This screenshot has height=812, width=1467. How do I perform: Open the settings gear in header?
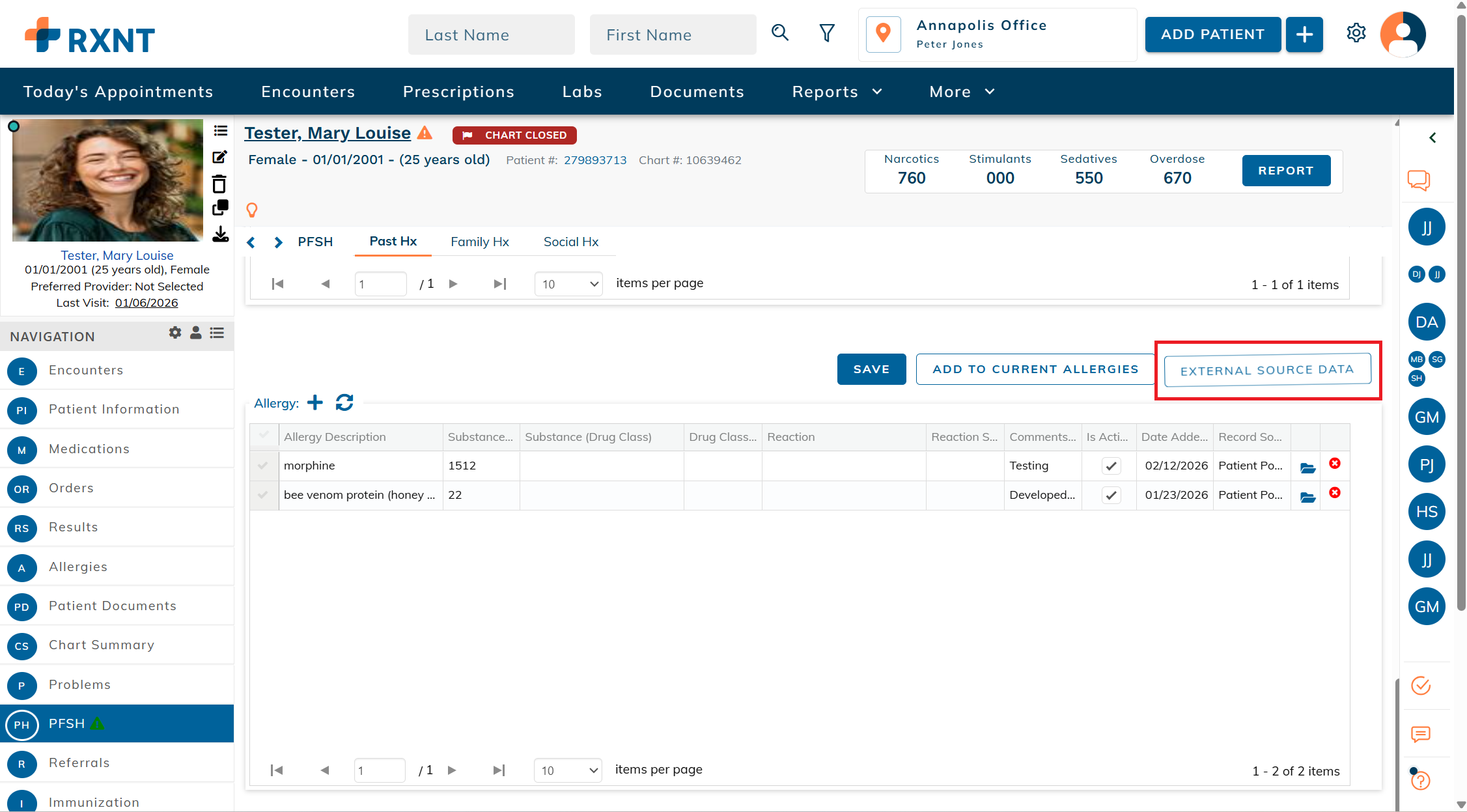(x=1356, y=33)
